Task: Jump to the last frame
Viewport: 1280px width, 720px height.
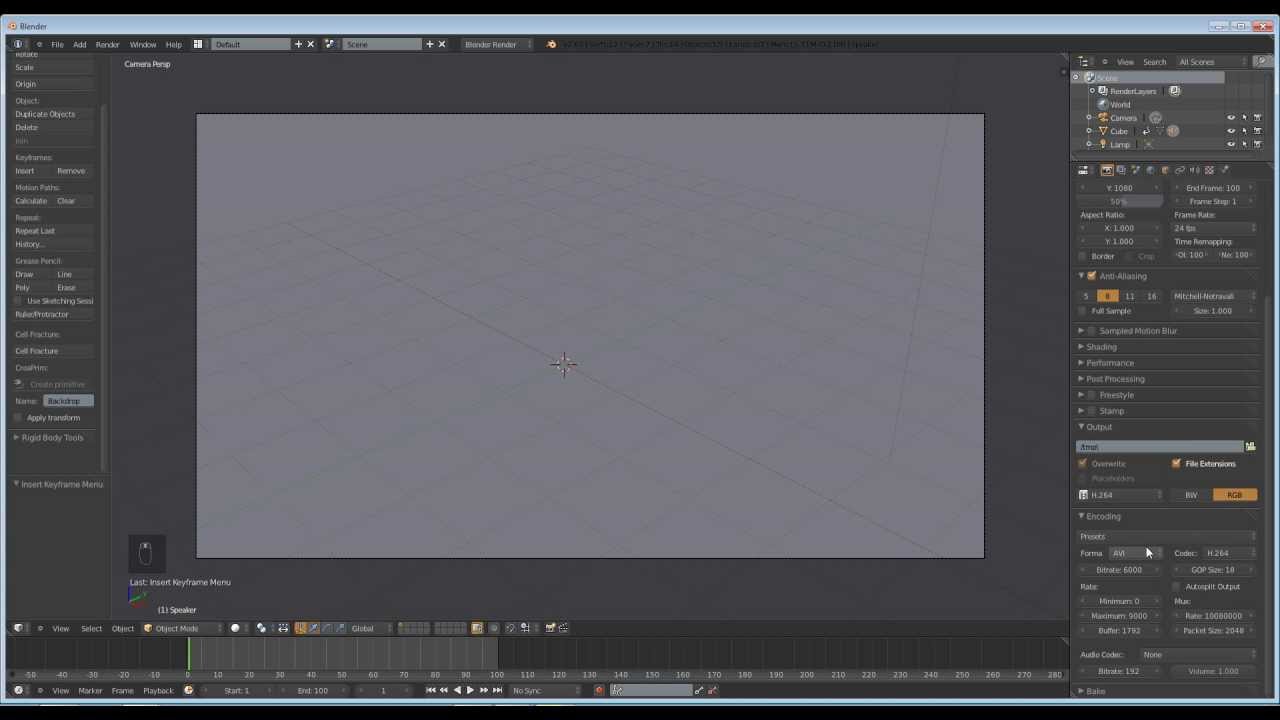Action: [x=497, y=690]
